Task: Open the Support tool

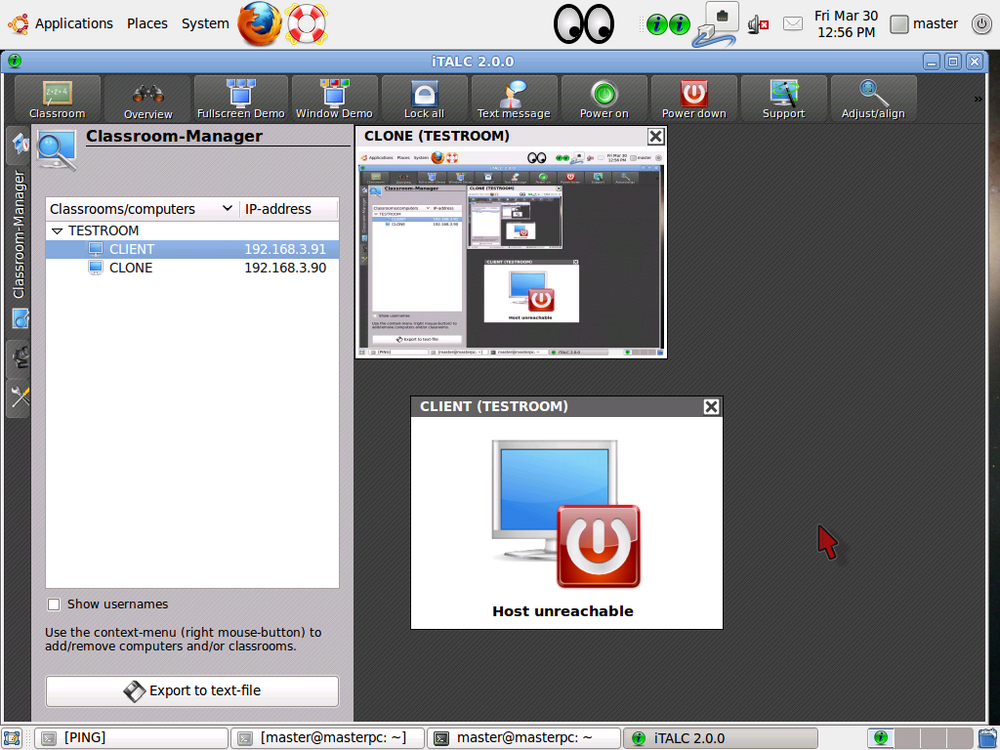Action: (x=784, y=99)
